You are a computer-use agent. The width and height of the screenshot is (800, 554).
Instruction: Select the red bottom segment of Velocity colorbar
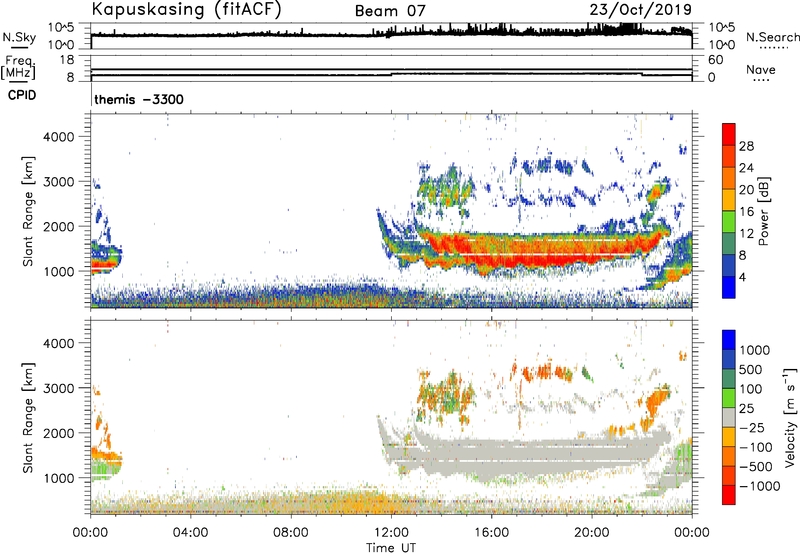[729, 495]
